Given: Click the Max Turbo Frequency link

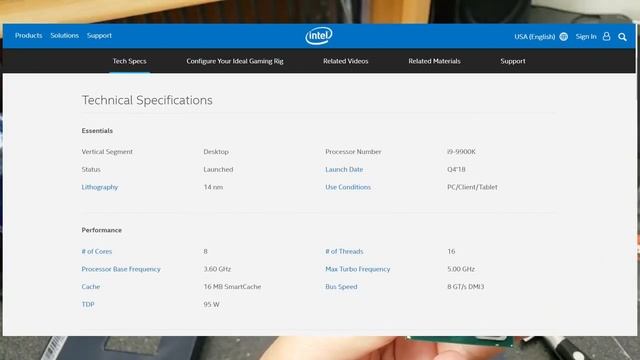Looking at the screenshot, I should (358, 269).
